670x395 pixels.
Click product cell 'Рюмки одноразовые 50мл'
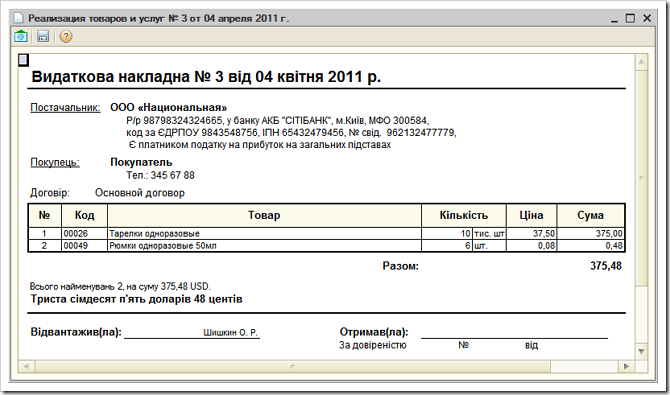point(264,246)
